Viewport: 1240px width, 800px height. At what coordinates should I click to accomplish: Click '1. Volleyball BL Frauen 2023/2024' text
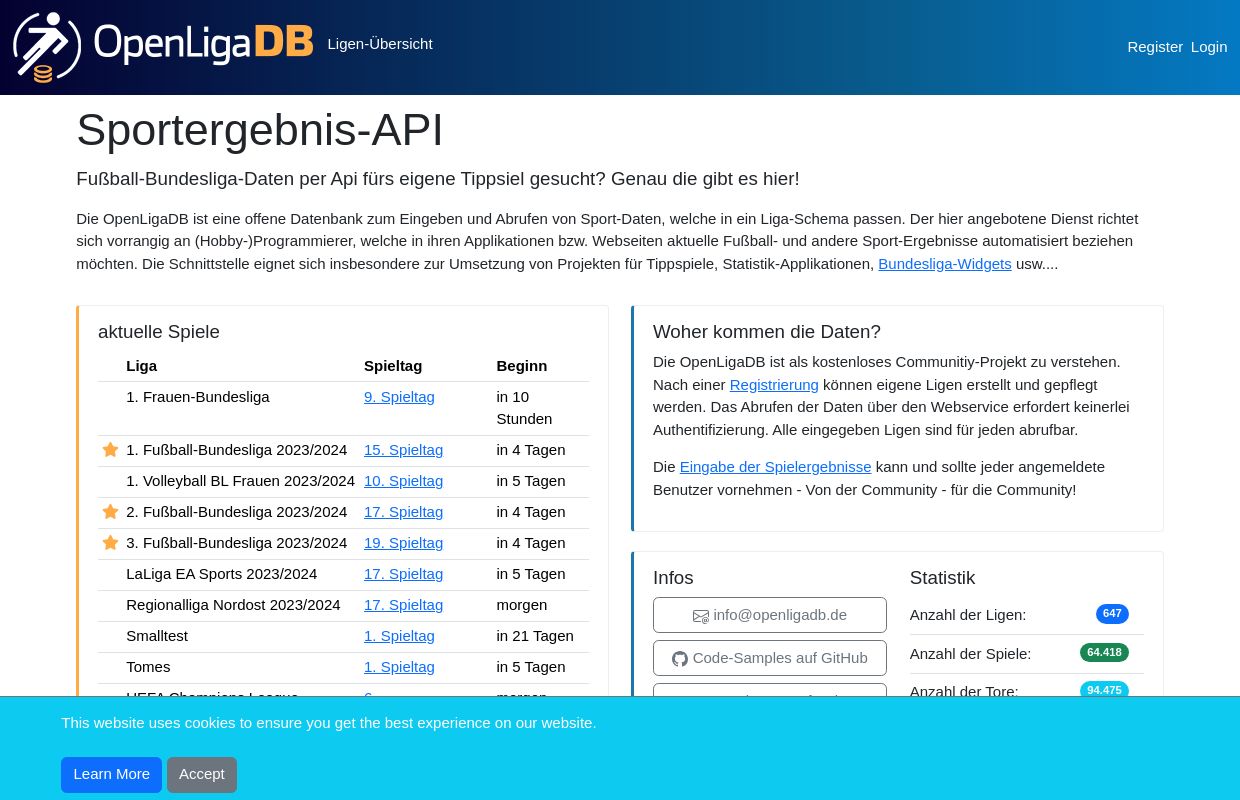240,481
